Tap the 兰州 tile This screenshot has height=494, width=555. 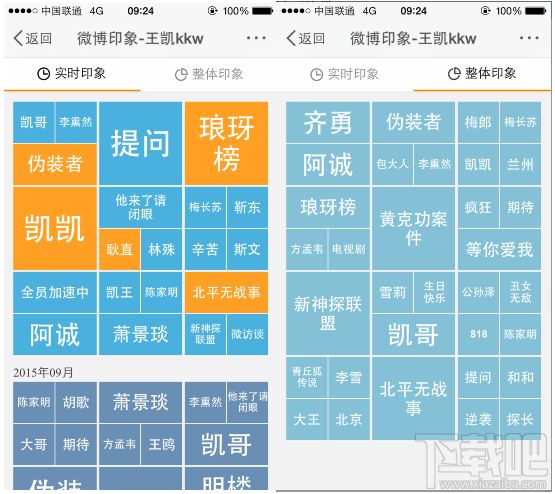pos(520,164)
